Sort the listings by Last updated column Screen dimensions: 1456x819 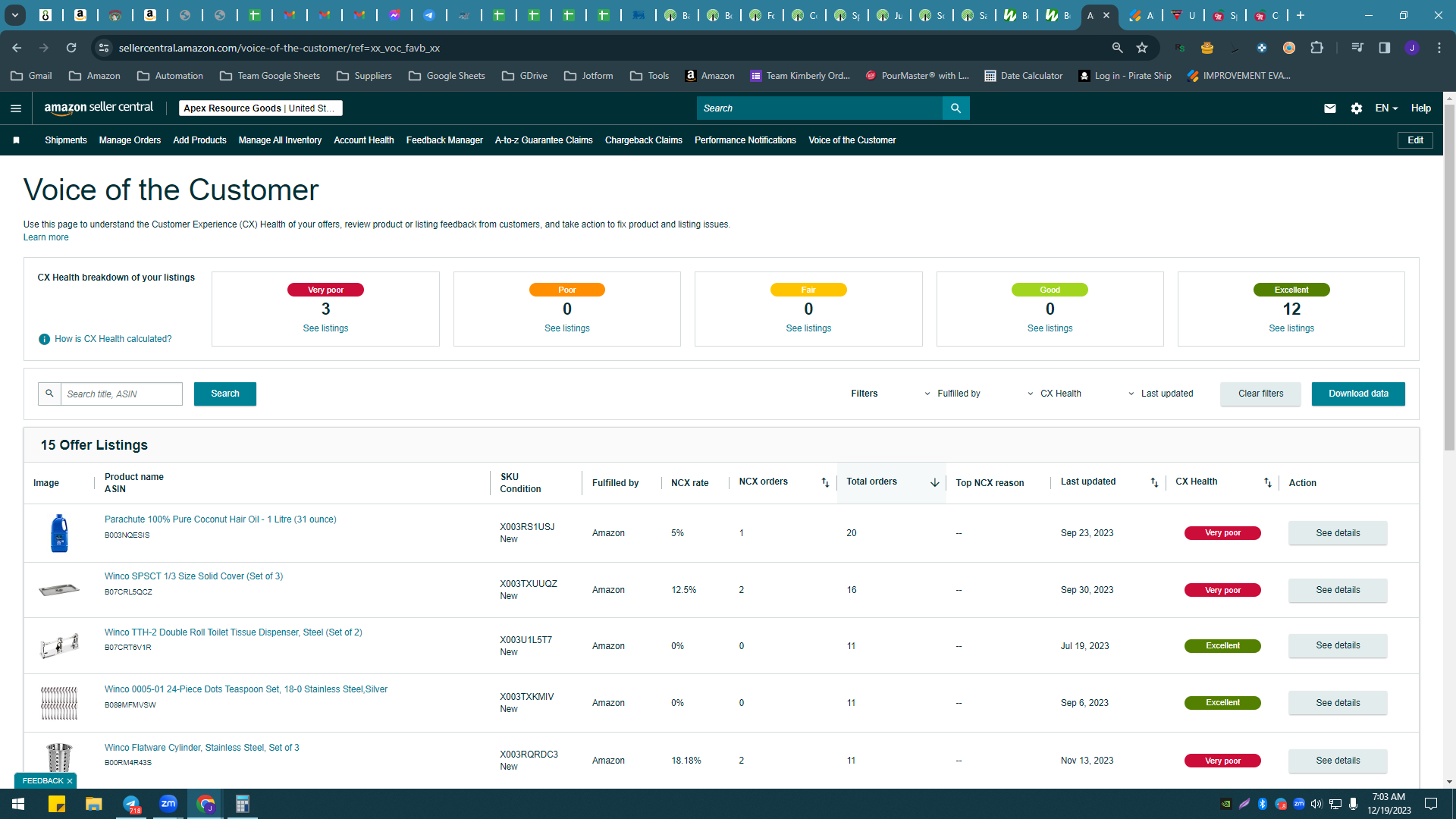coord(1154,482)
